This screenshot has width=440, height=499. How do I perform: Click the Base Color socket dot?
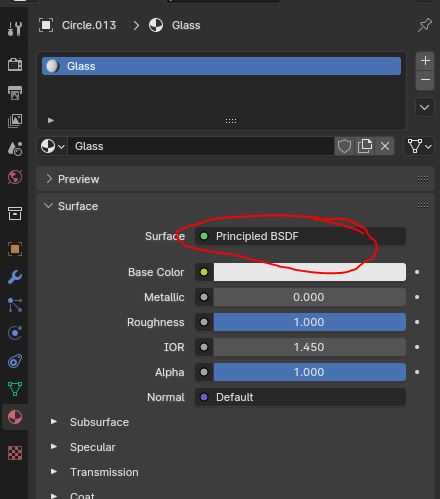pyautogui.click(x=204, y=272)
